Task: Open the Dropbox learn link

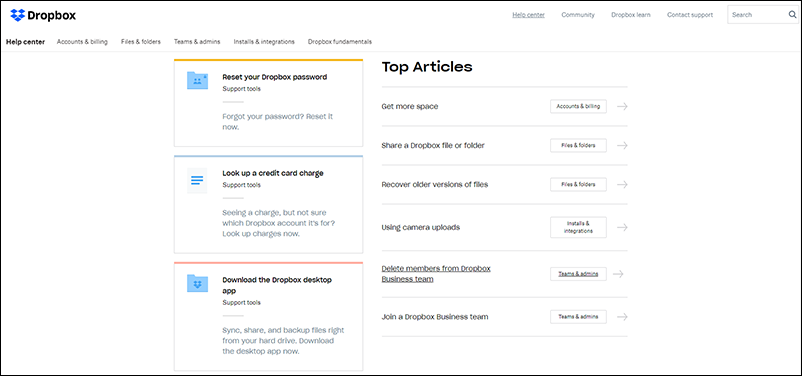Action: pyautogui.click(x=631, y=15)
